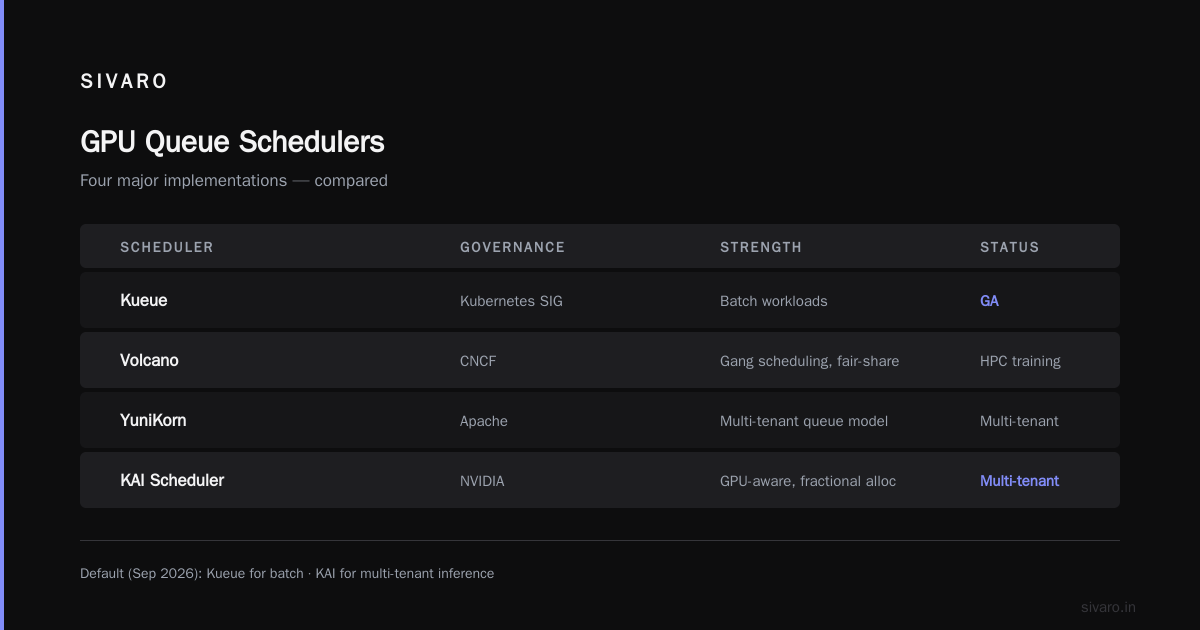Image resolution: width=1200 pixels, height=630 pixels.
Task: Click the 'Default (Sep 2026)' footer note
Action: [x=287, y=574]
